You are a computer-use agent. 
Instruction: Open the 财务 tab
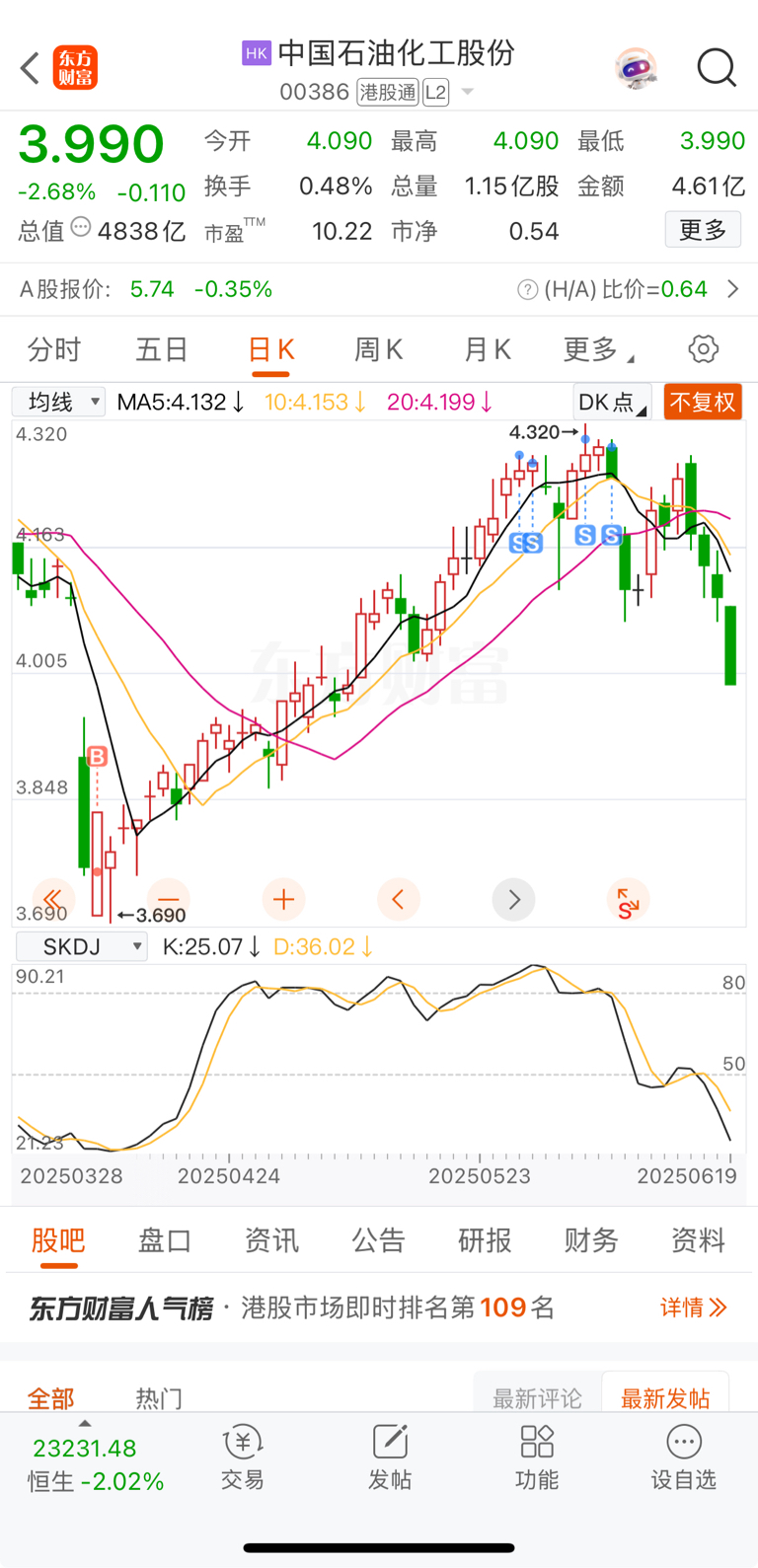coord(591,1240)
